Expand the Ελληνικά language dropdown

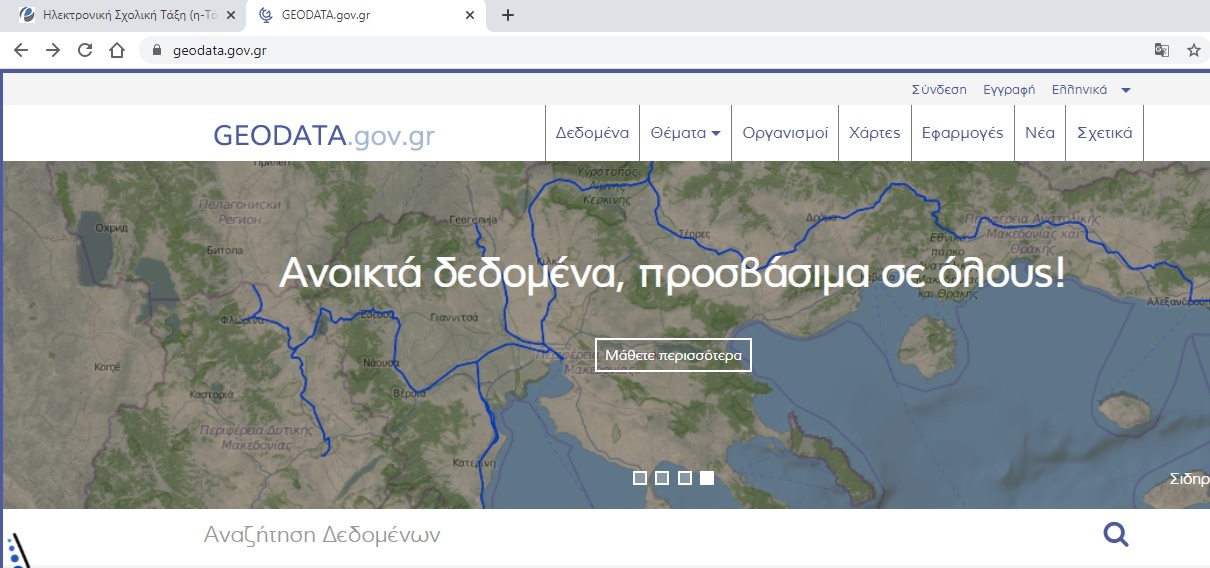[1091, 89]
